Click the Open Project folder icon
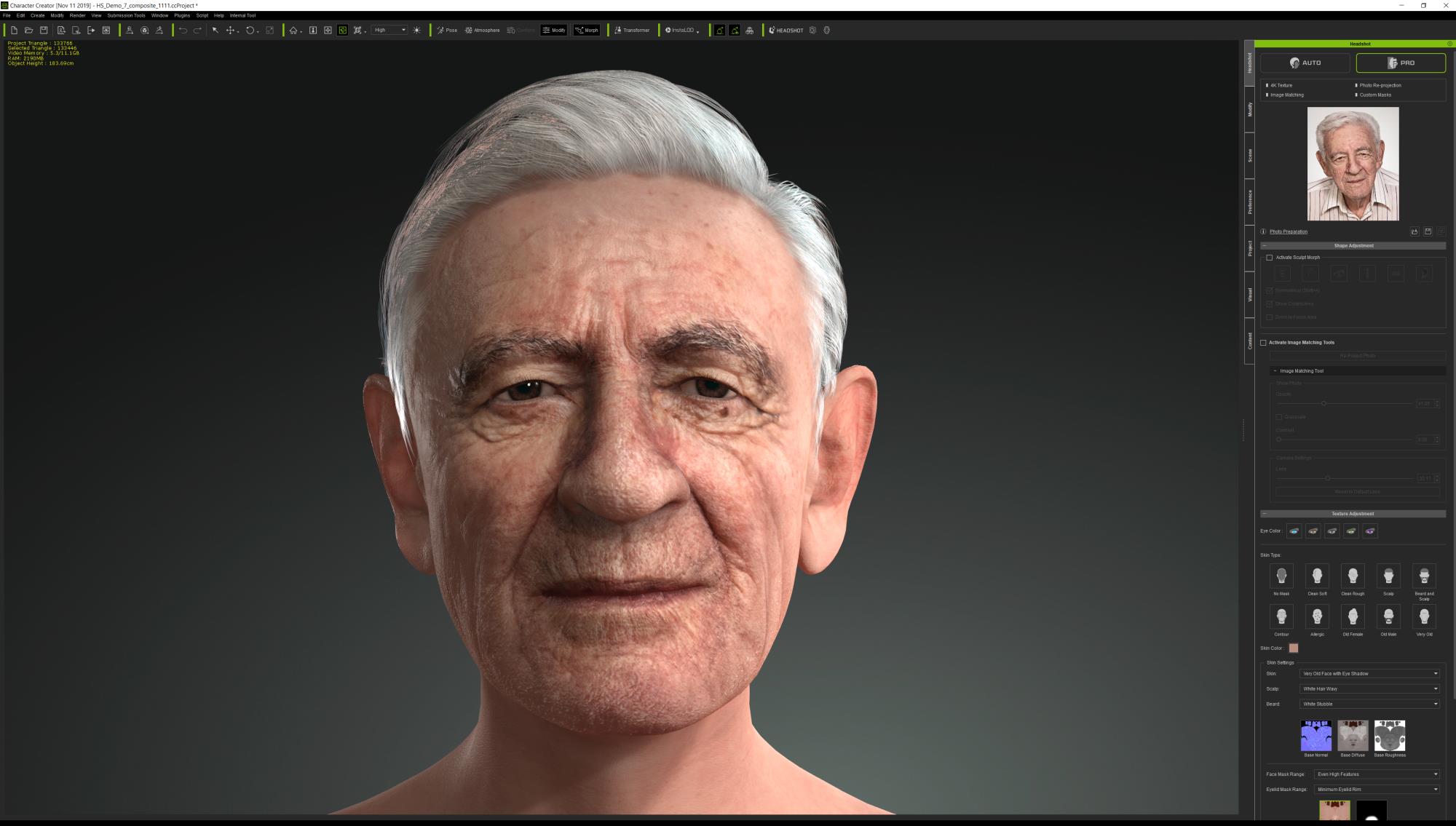 pyautogui.click(x=29, y=30)
